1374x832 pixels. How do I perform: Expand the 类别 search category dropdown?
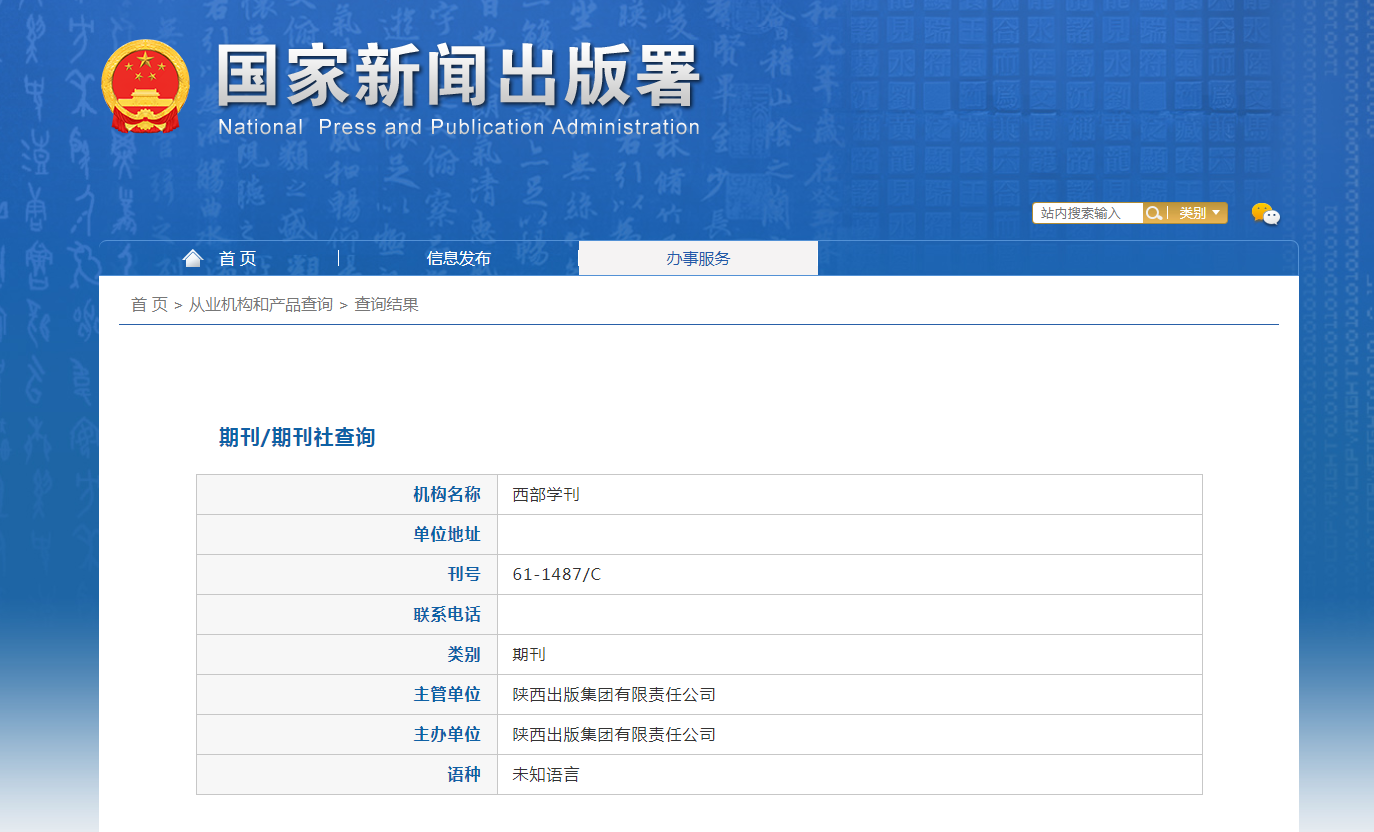pyautogui.click(x=1199, y=213)
